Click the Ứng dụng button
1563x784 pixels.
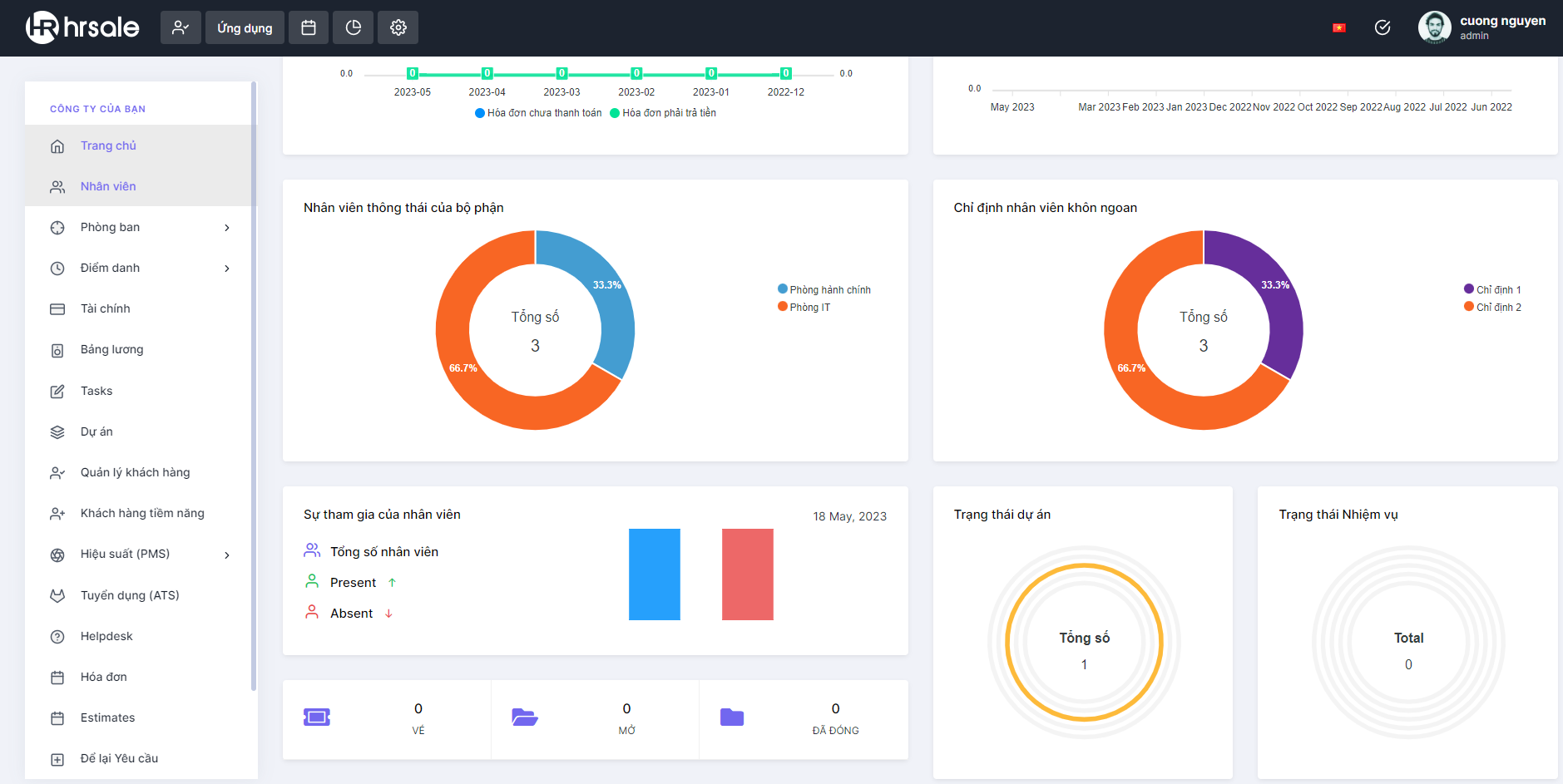245,27
